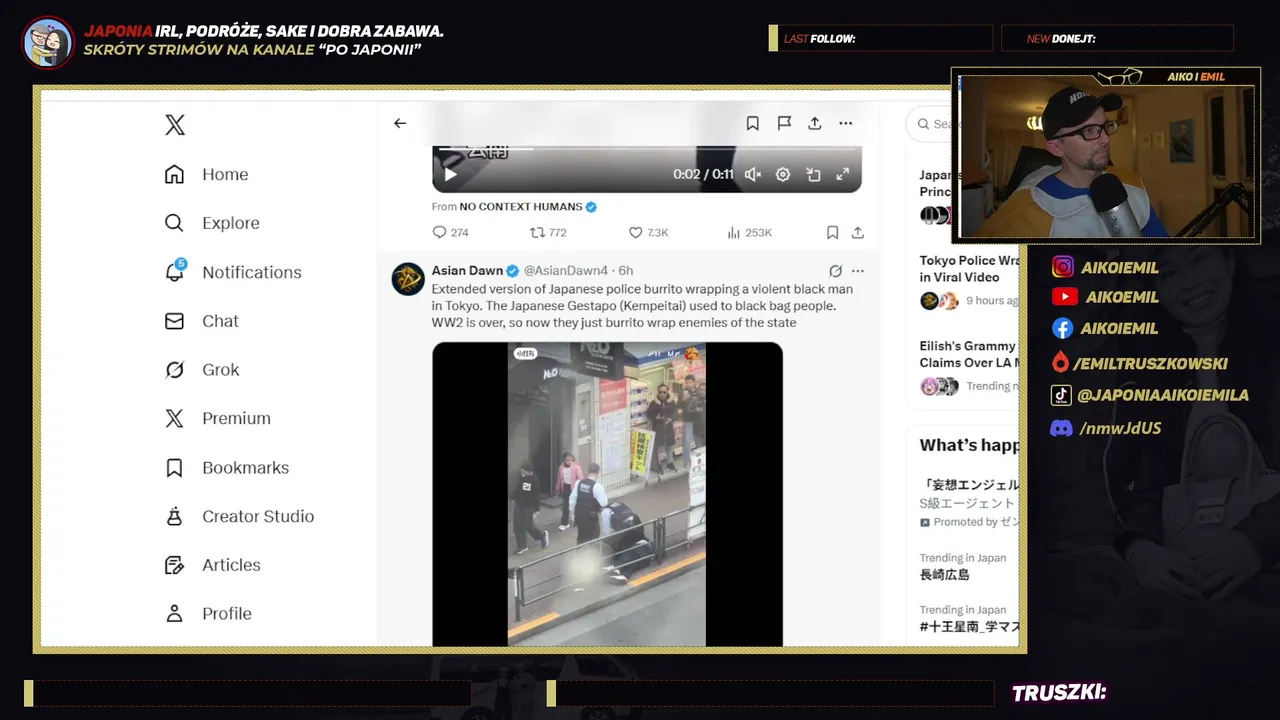Click YouTube AIKOEMIL overlay icon

coord(1064,297)
